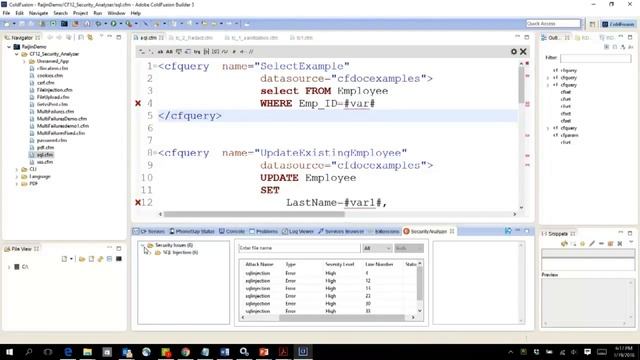
Task: Expand the PDF folder
Action: tap(17, 184)
